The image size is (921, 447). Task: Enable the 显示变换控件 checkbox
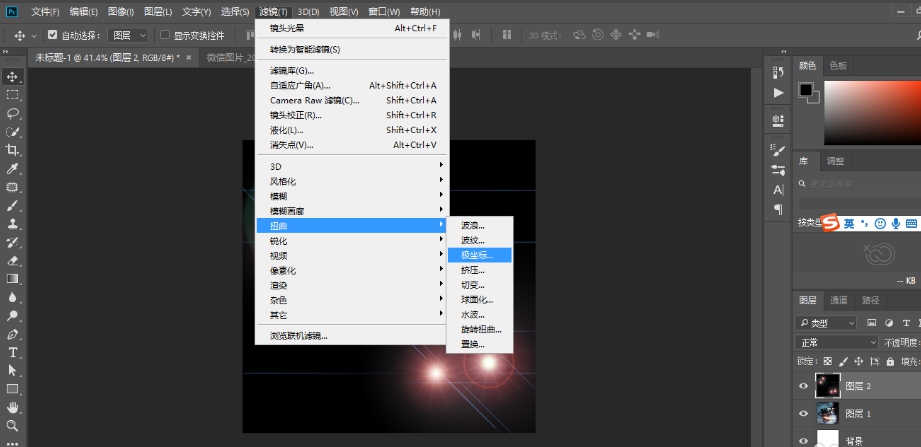pos(165,35)
